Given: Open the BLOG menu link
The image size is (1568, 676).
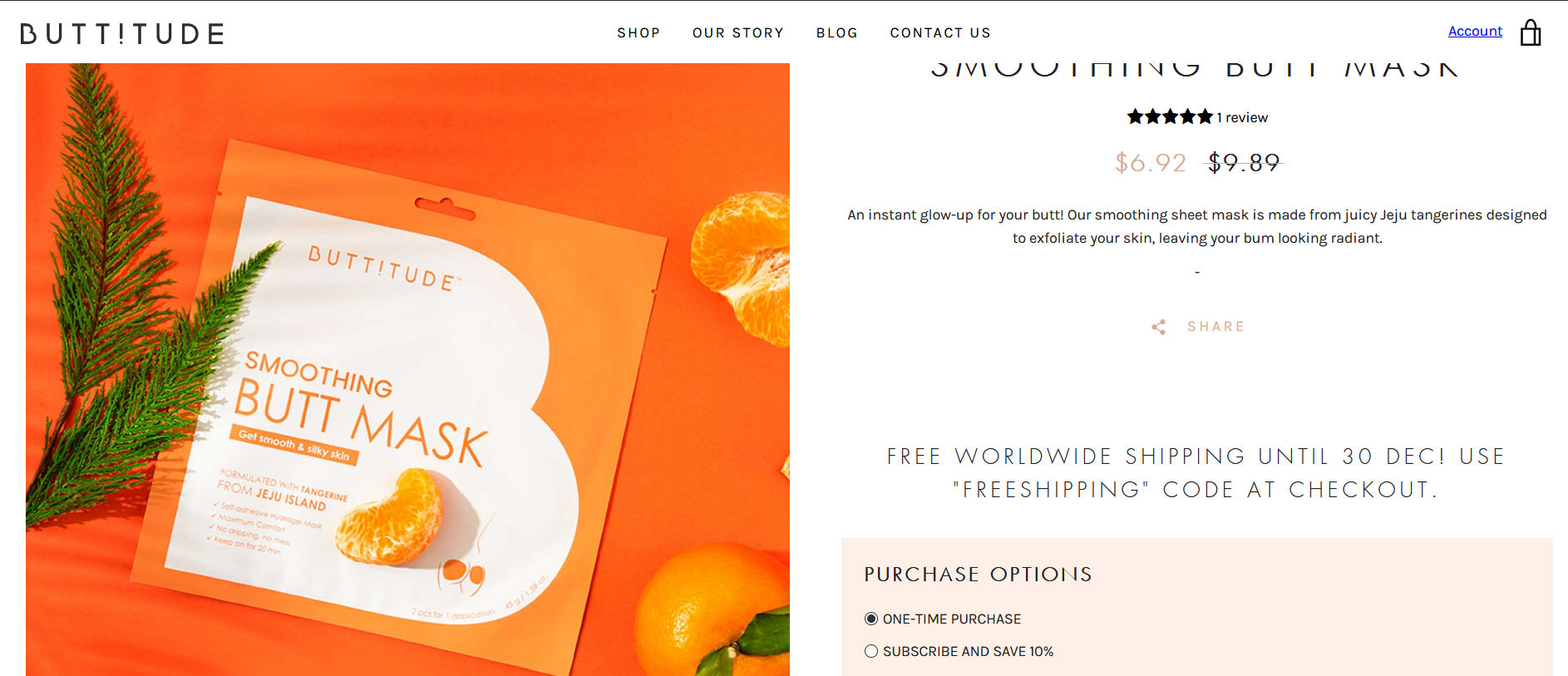Looking at the screenshot, I should (x=836, y=32).
